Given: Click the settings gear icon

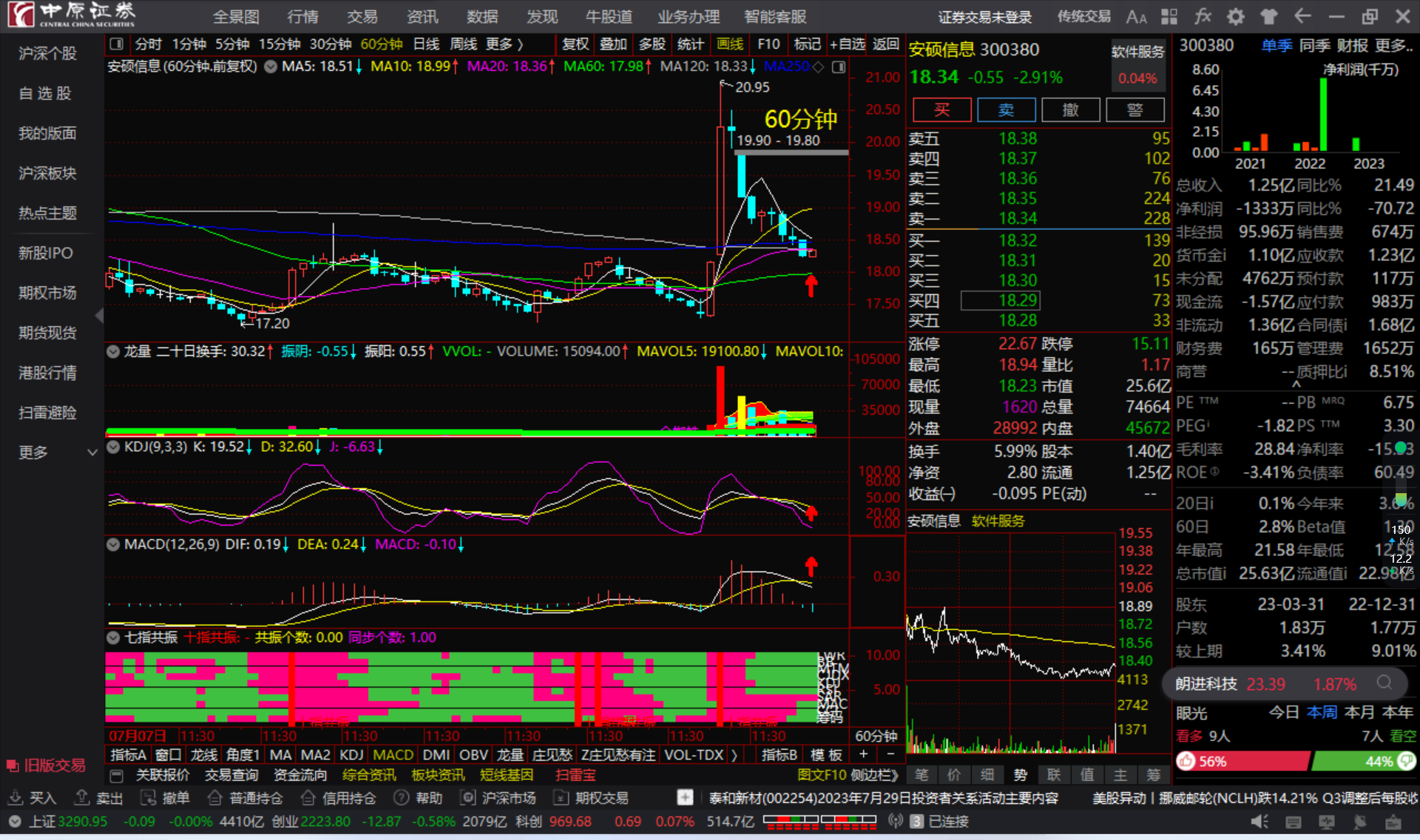Looking at the screenshot, I should (1235, 16).
